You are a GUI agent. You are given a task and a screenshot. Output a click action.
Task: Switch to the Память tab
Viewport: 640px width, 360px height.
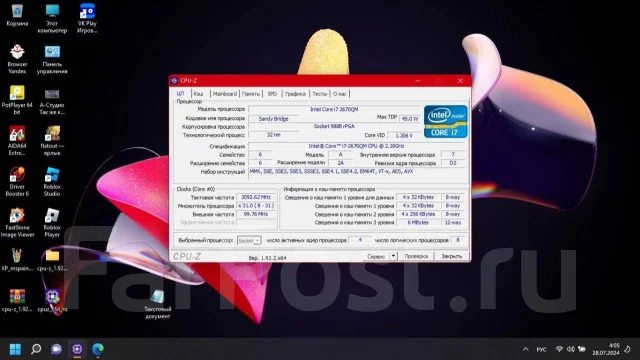251,94
